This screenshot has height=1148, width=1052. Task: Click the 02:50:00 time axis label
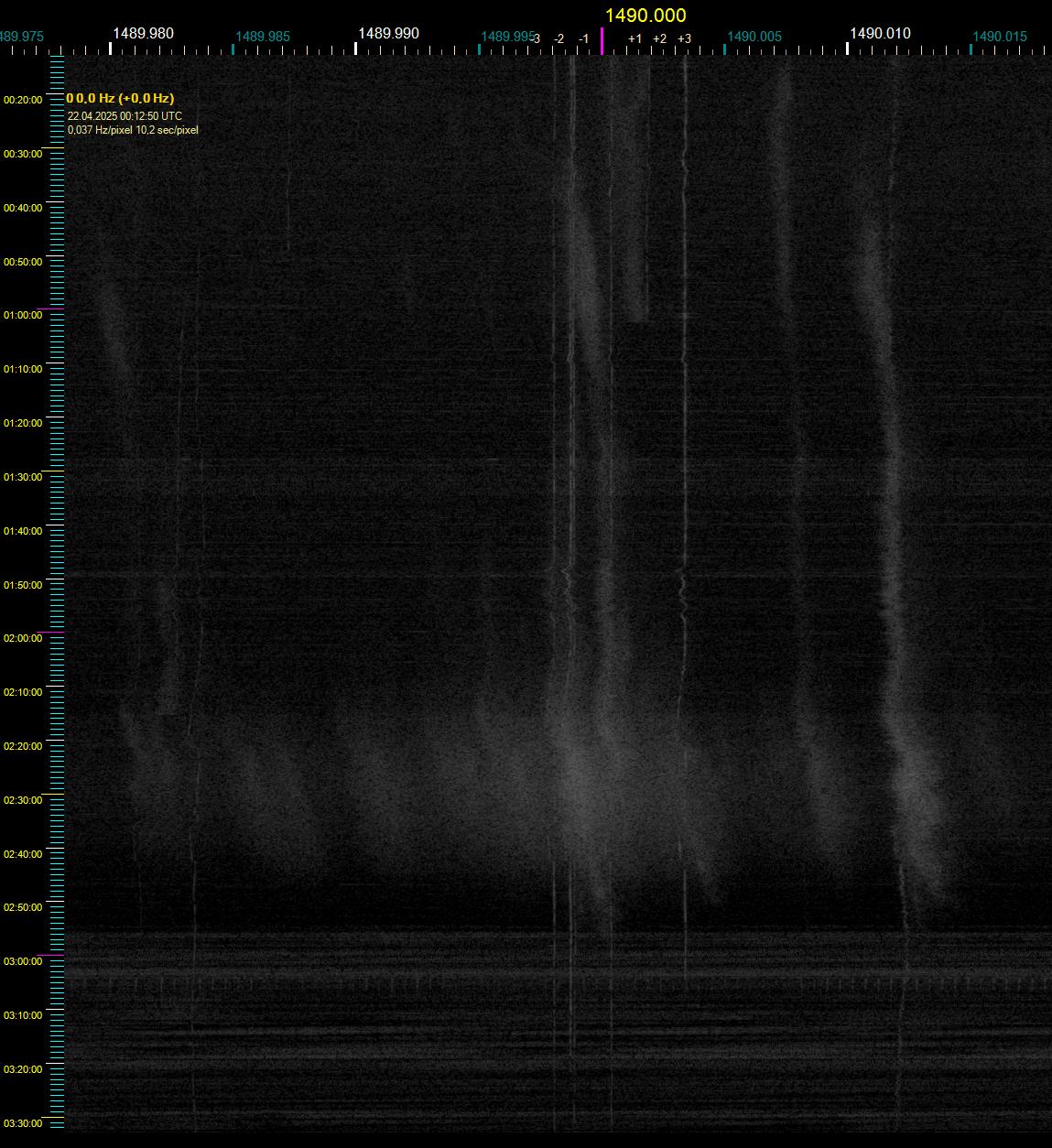23,907
